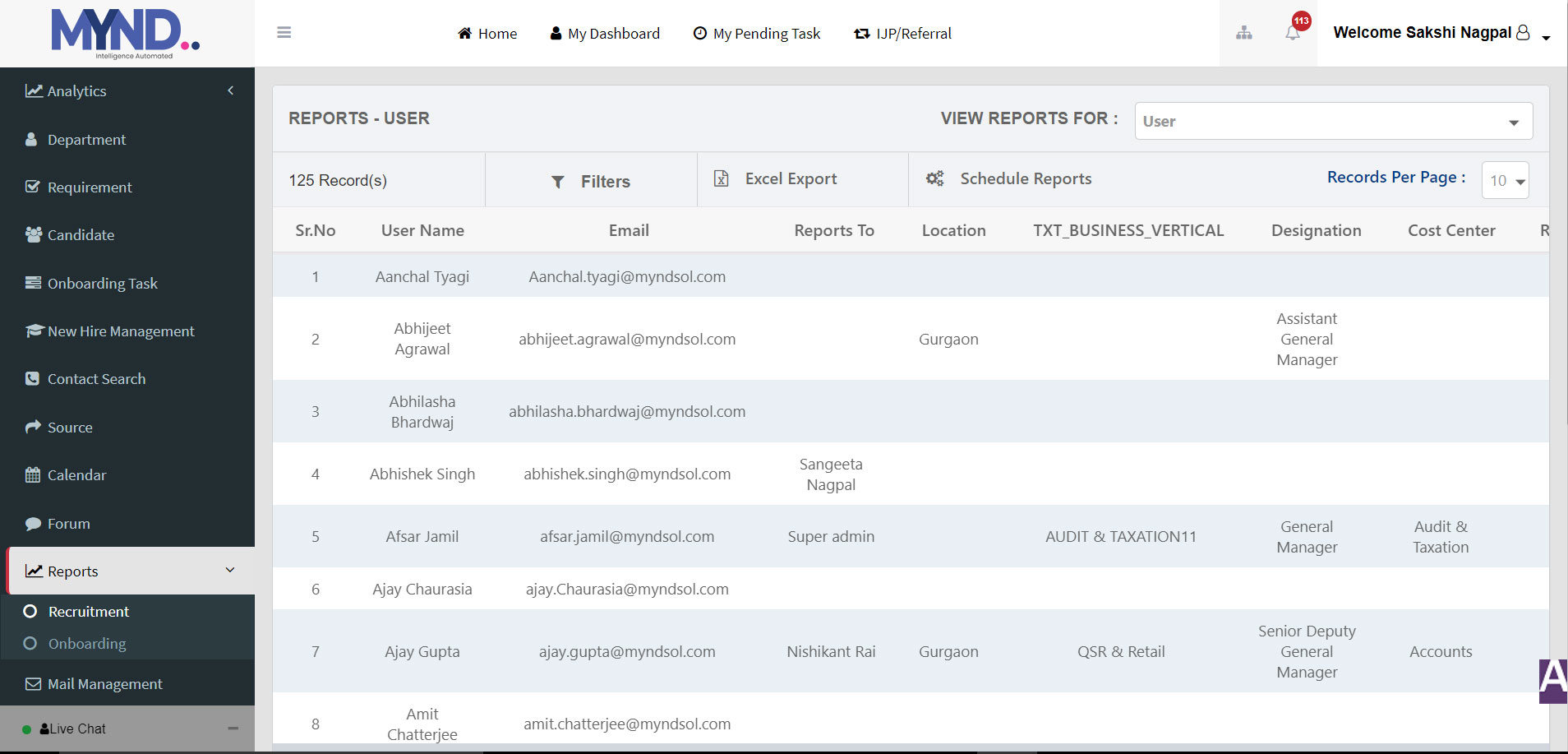Click the gears icon for Schedule Reports

pos(935,178)
